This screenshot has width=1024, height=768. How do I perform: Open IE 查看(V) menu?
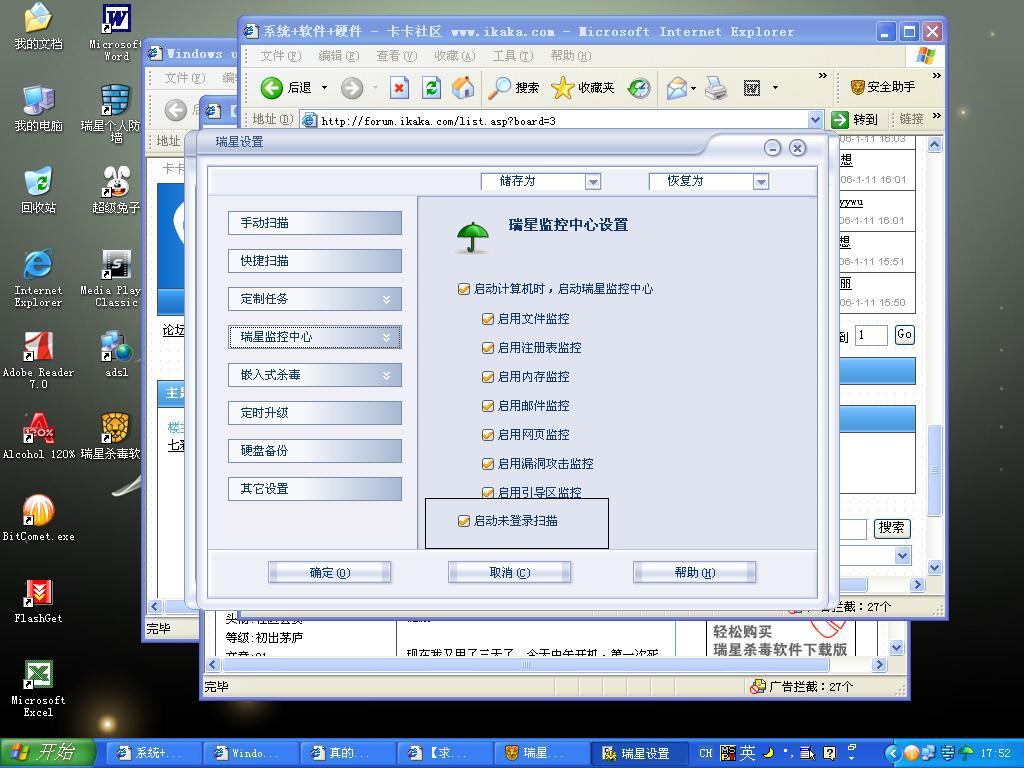coord(396,56)
